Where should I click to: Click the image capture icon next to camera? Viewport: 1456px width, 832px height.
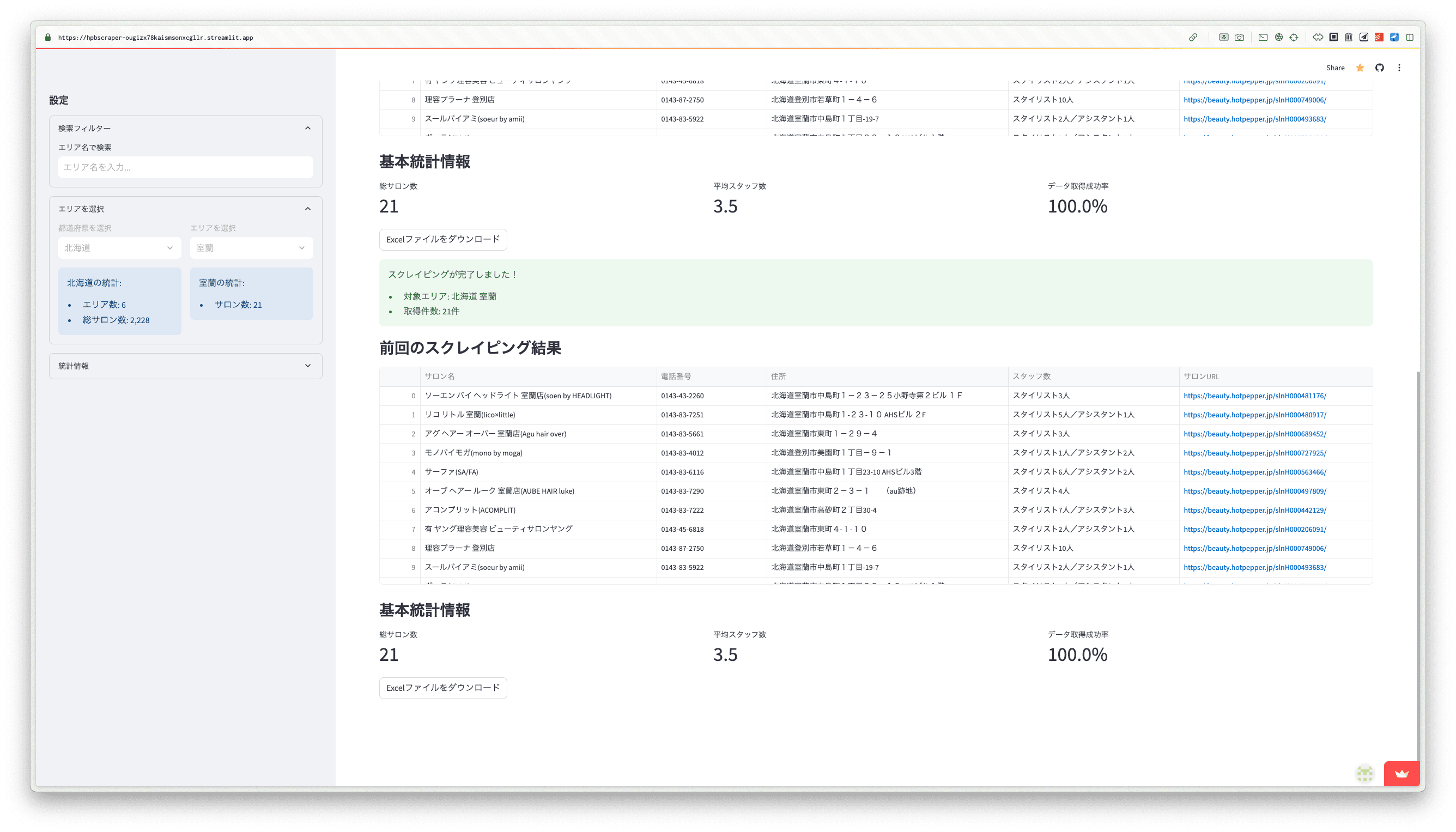(x=1223, y=38)
